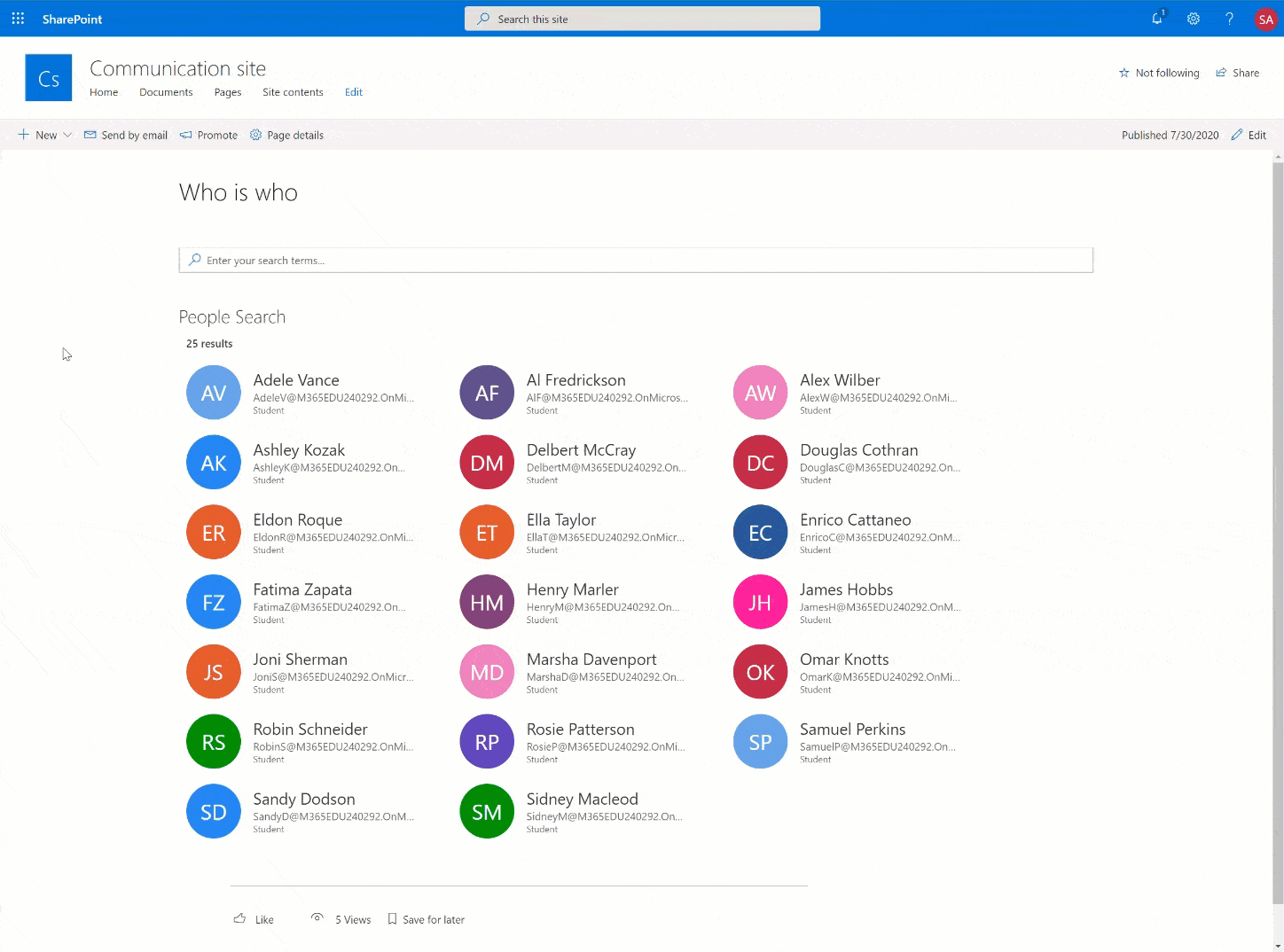The image size is (1284, 952).
Task: Click the Like thumbs-up button
Action: pos(254,919)
